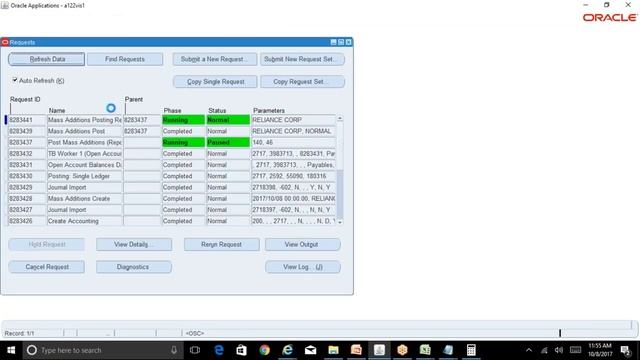Open Task View from taskbar
The height and width of the screenshot is (360, 640).
point(195,350)
